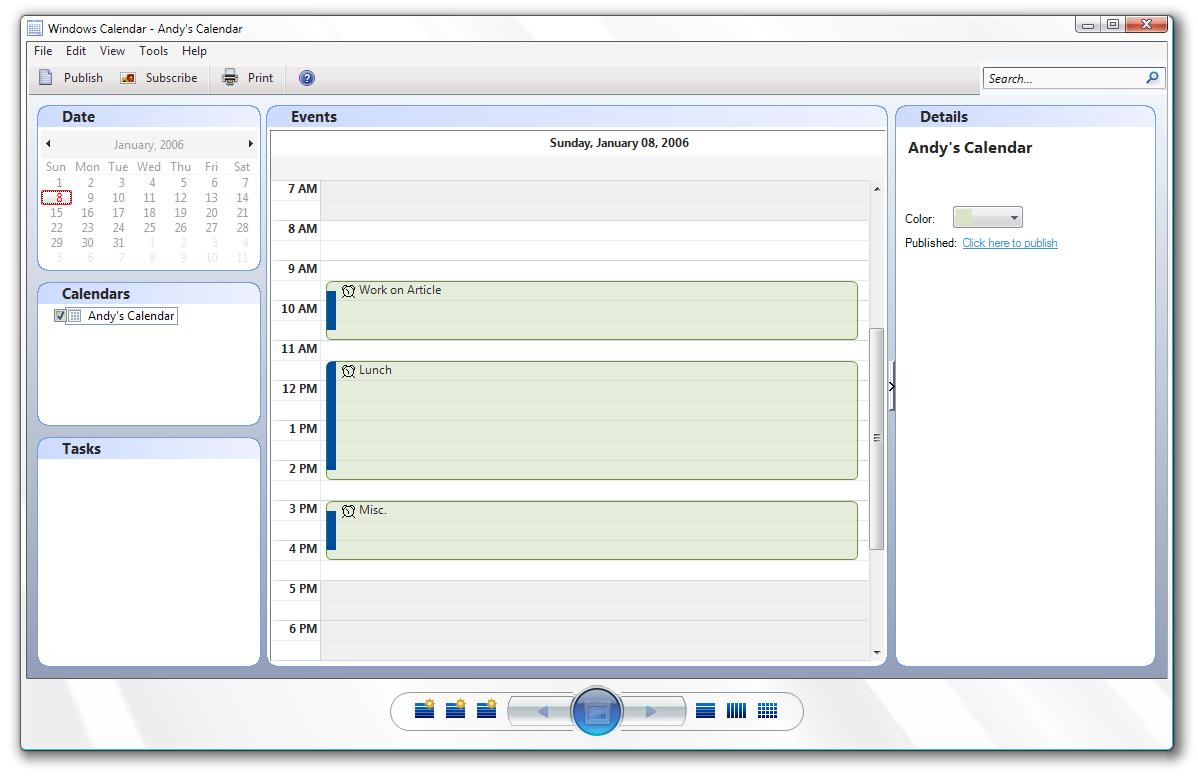
Task: Click the leftmost starred new-item icon
Action: 425,710
